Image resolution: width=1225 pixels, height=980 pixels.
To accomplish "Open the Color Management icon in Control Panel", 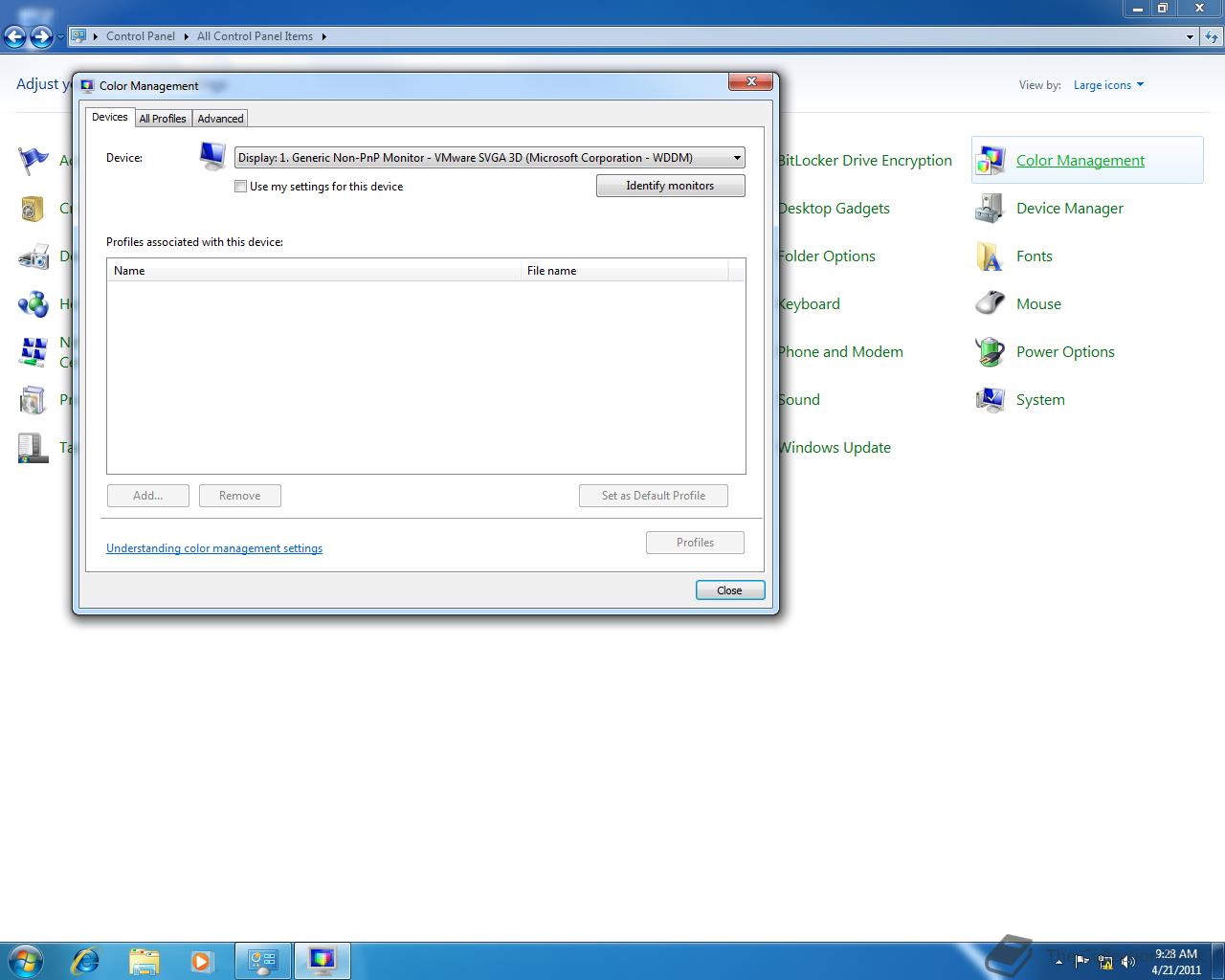I will (x=991, y=160).
